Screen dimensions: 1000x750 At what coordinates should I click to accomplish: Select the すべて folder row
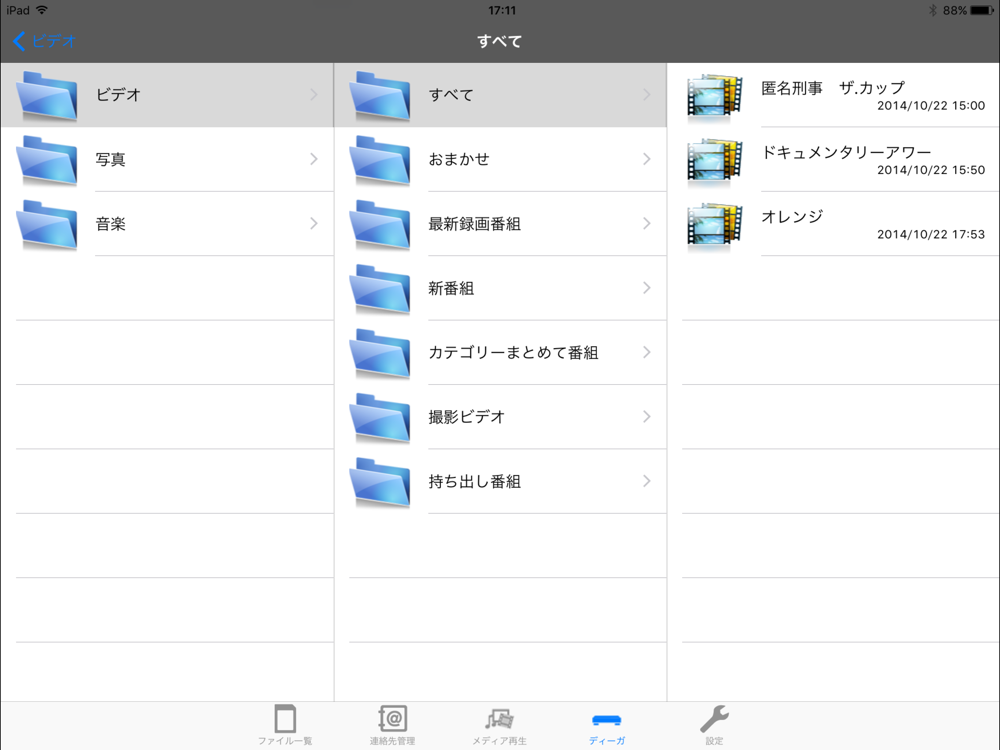click(501, 95)
